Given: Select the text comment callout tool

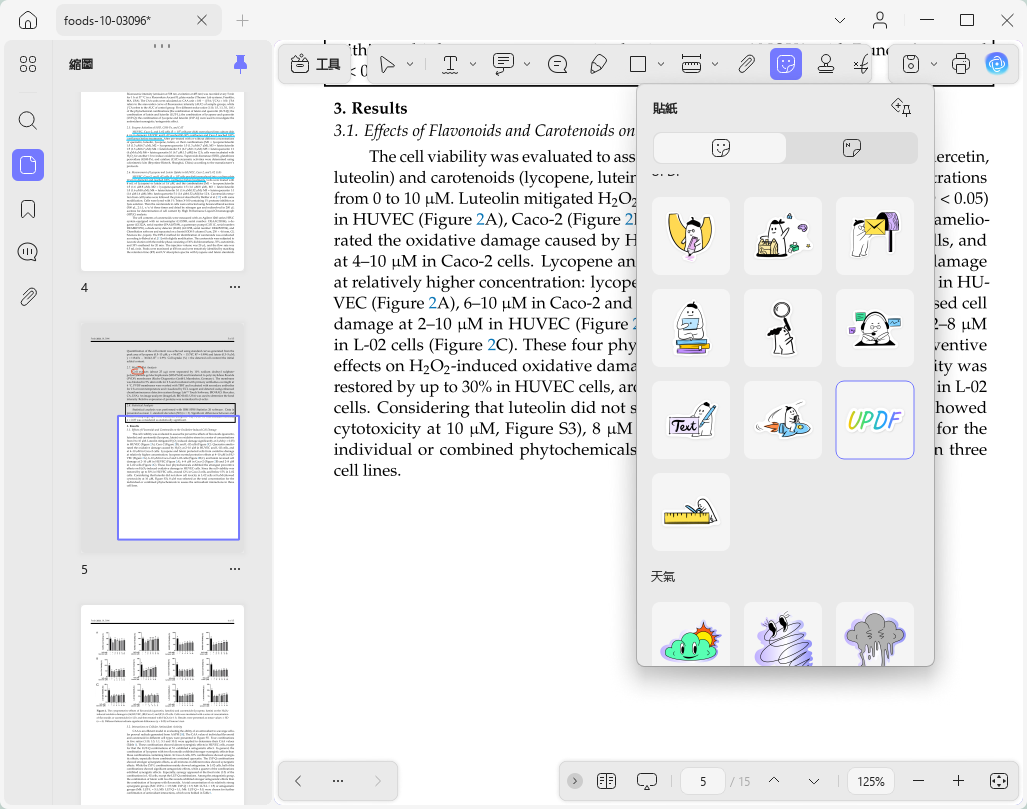Looking at the screenshot, I should (x=503, y=64).
